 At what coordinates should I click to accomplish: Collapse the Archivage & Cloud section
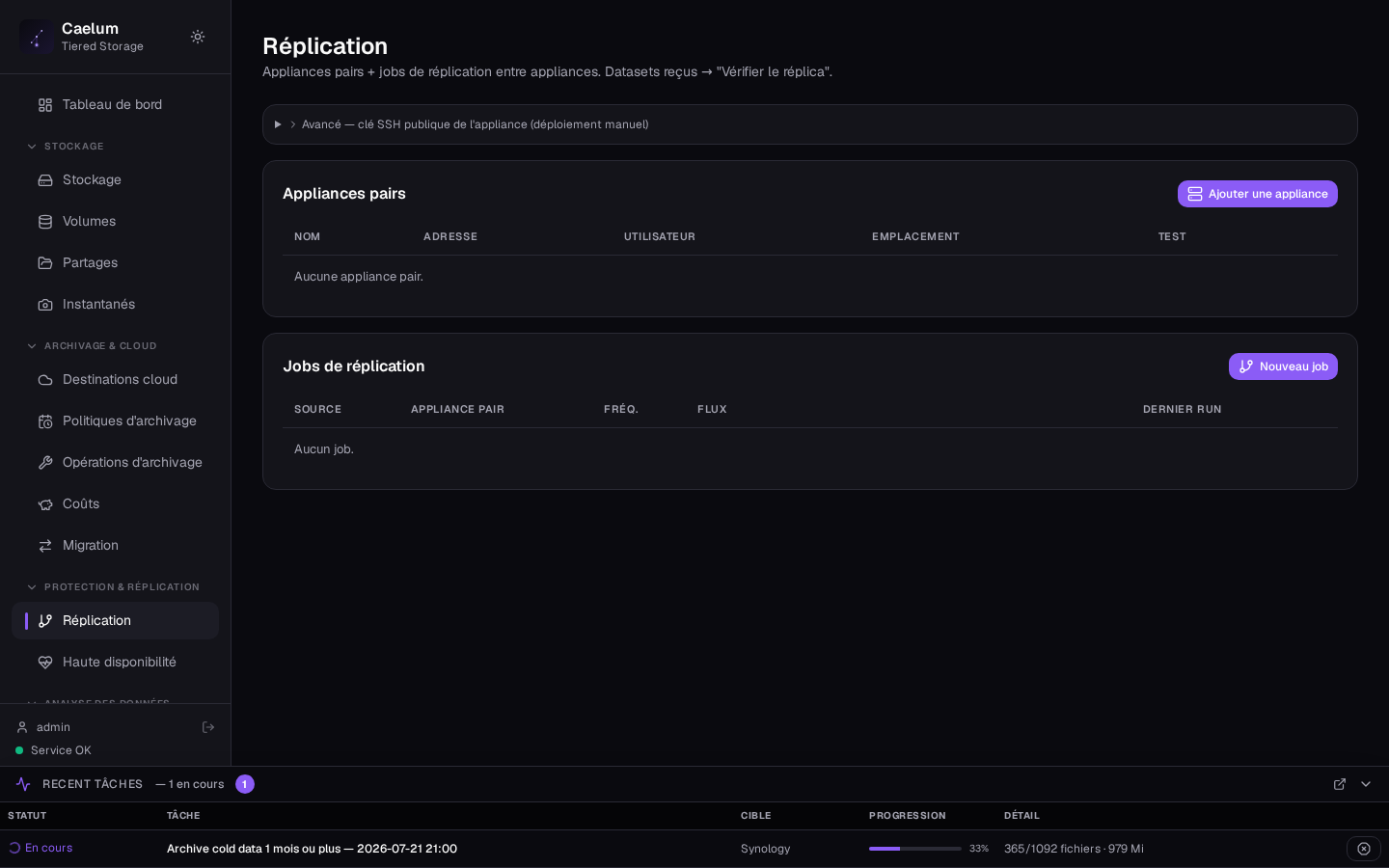(x=32, y=346)
